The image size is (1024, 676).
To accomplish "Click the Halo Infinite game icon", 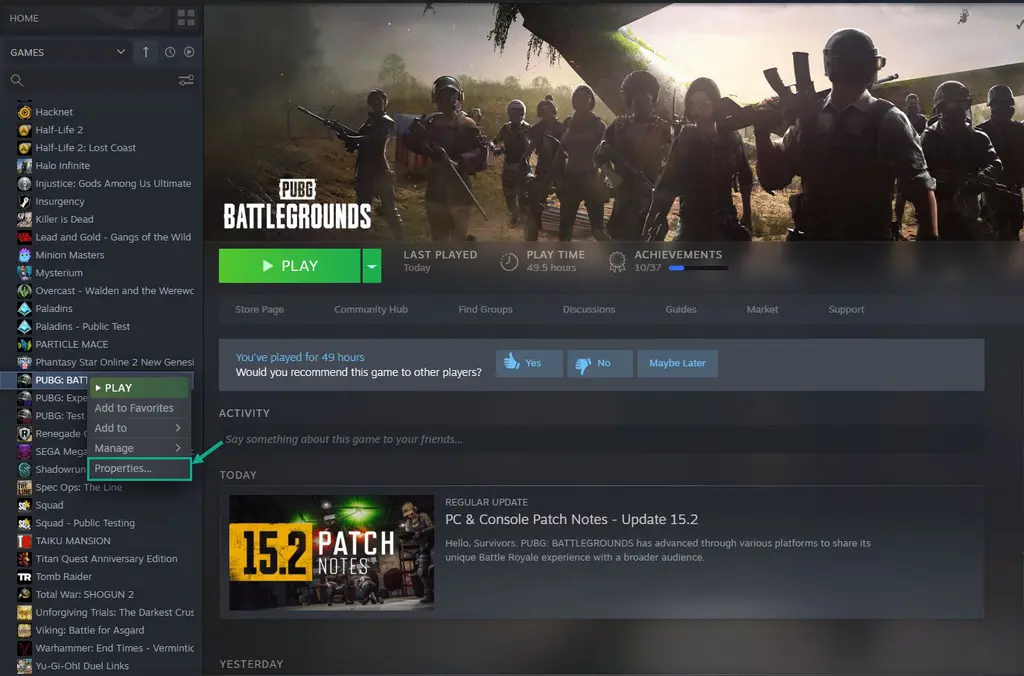I will [x=24, y=165].
